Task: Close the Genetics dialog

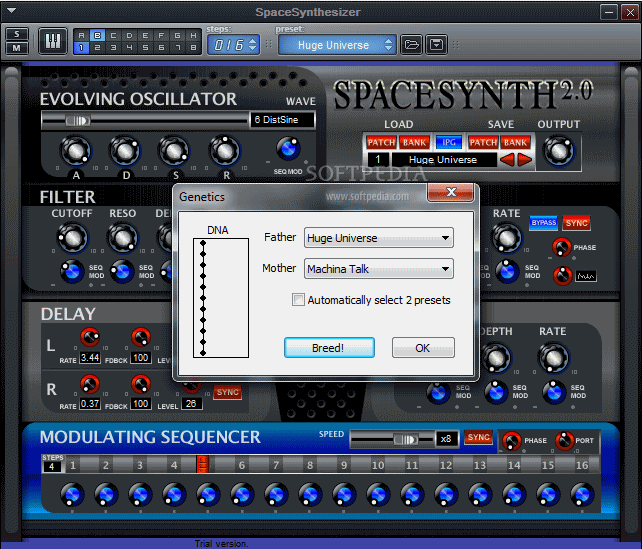Action: pos(451,192)
